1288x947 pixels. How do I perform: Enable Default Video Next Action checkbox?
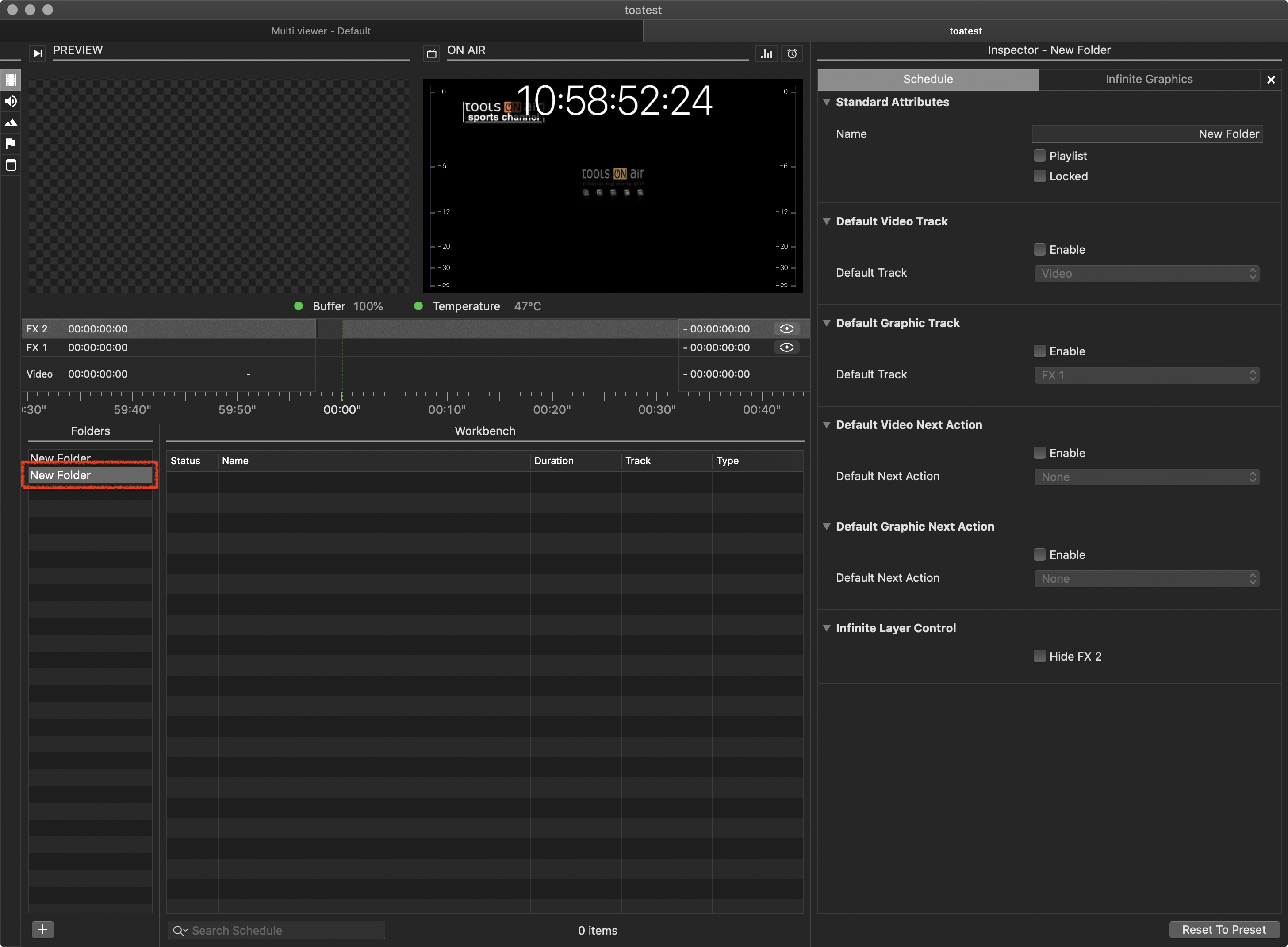tap(1039, 453)
